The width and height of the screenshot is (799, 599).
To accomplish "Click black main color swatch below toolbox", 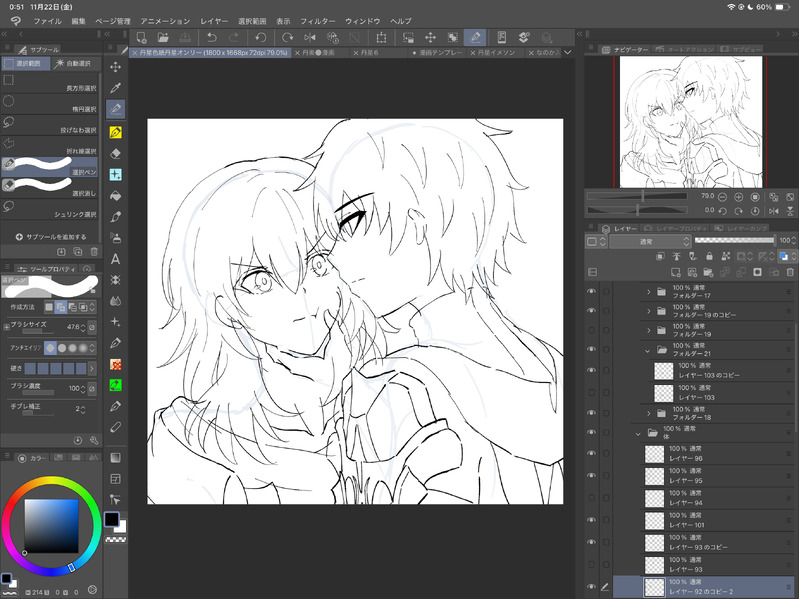I will tap(112, 520).
